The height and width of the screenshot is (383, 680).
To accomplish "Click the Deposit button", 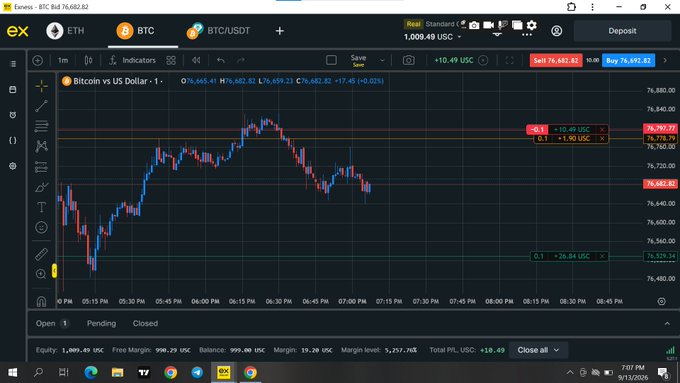I will point(622,31).
